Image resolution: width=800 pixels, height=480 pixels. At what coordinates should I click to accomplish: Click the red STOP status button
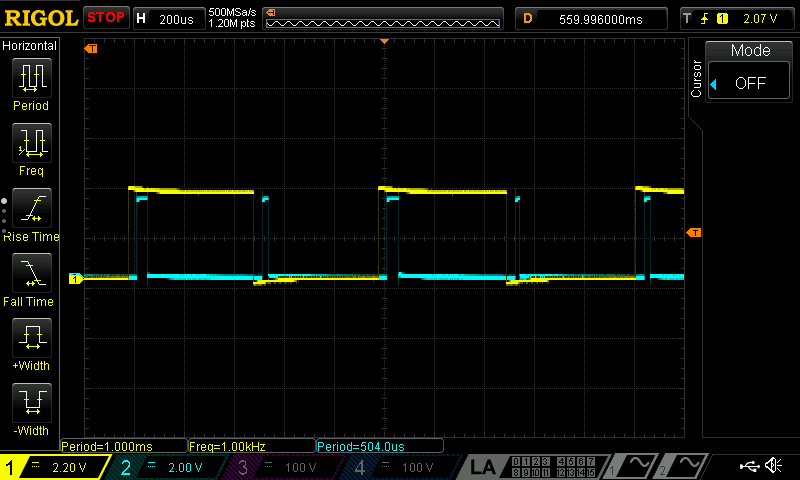pyautogui.click(x=106, y=17)
